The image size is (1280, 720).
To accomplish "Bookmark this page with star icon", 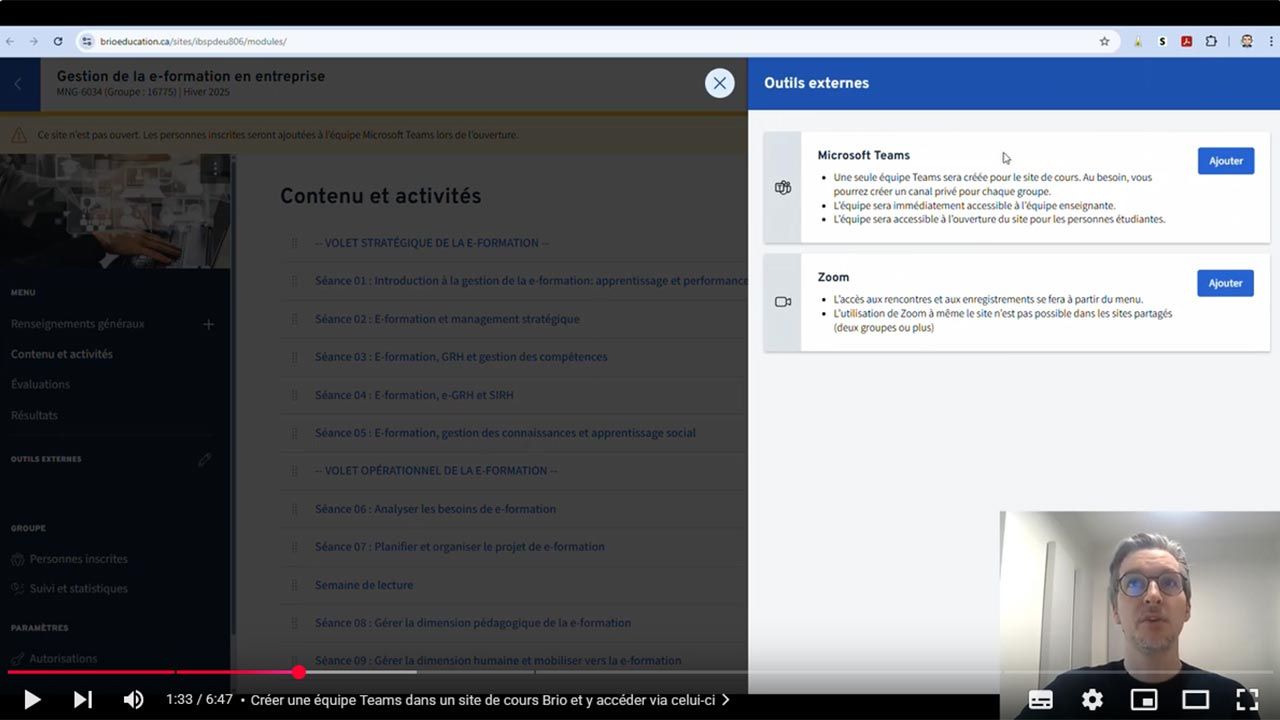I will coord(1104,41).
